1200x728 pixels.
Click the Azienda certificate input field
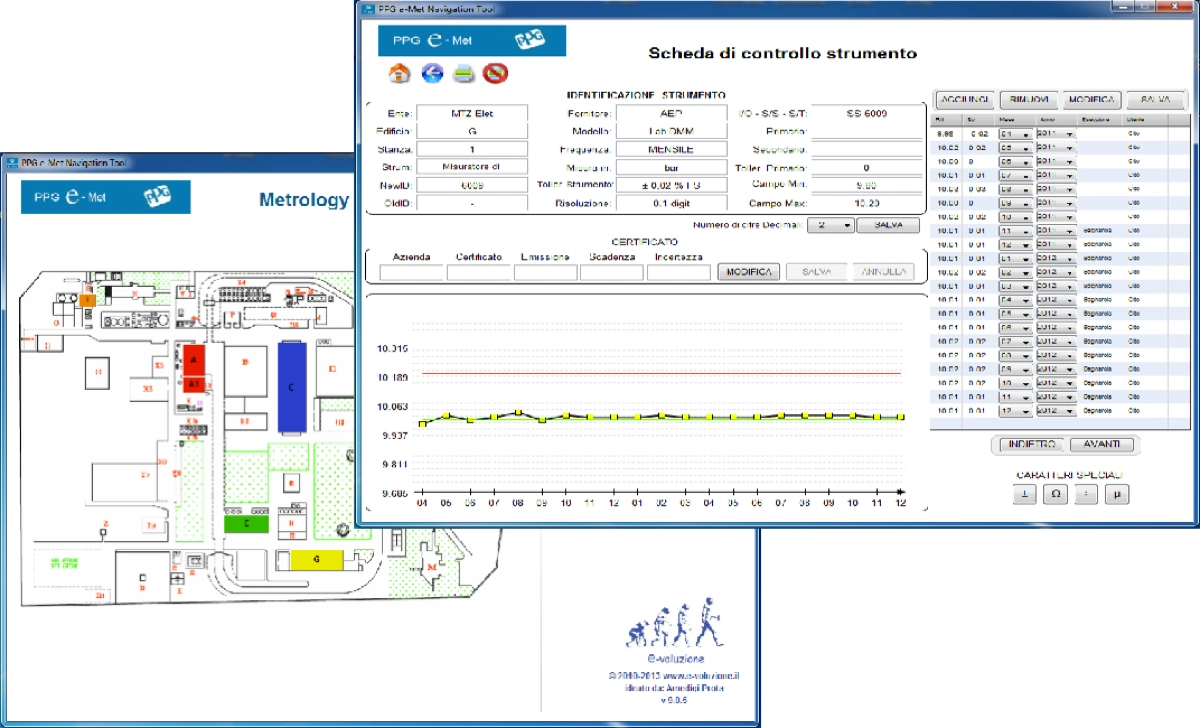[411, 272]
